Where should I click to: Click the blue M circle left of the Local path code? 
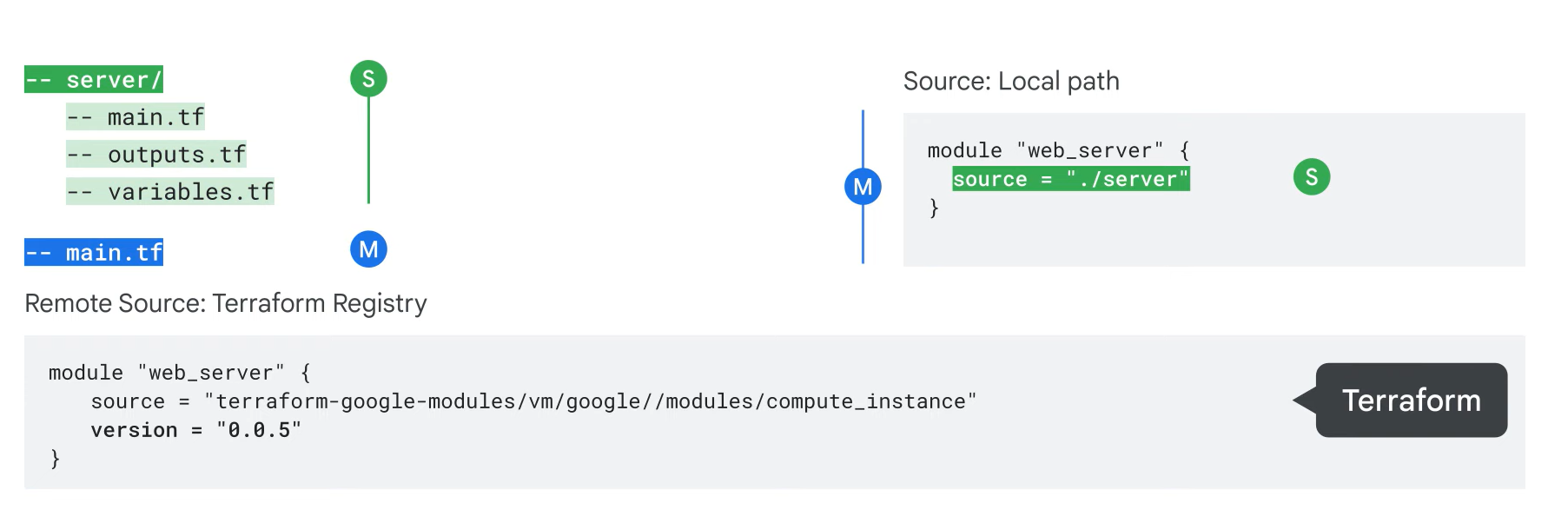863,187
